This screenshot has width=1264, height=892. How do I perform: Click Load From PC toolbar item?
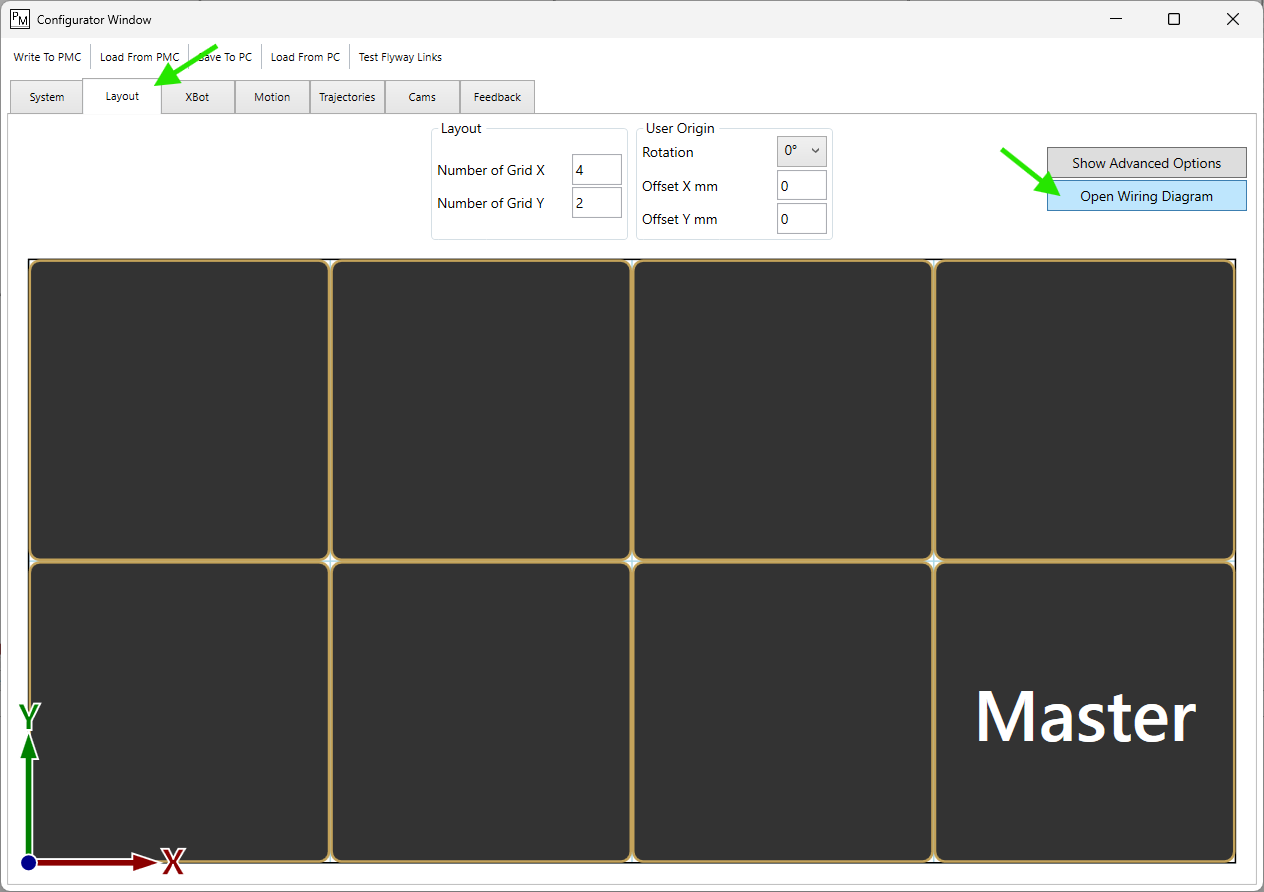[305, 57]
